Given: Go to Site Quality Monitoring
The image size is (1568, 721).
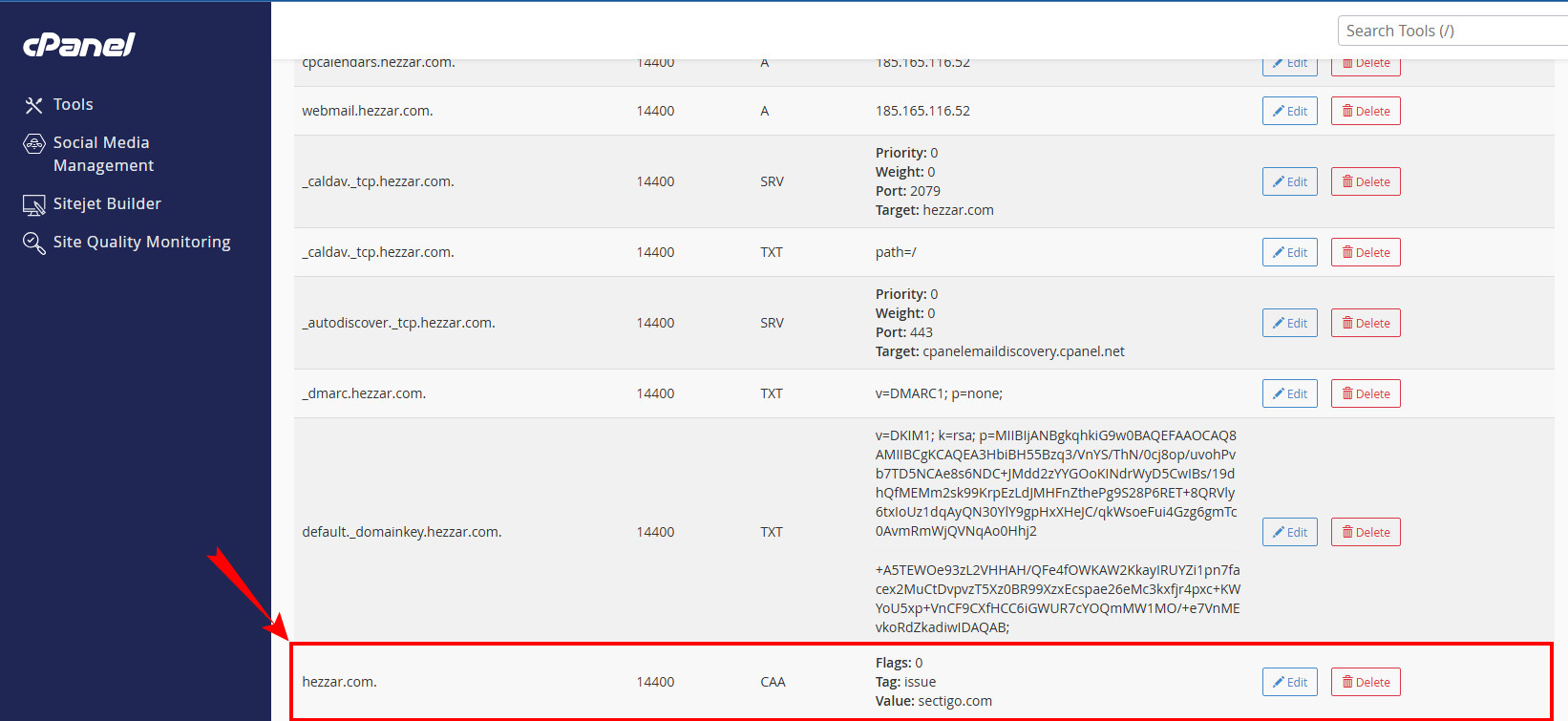Looking at the screenshot, I should (x=141, y=243).
